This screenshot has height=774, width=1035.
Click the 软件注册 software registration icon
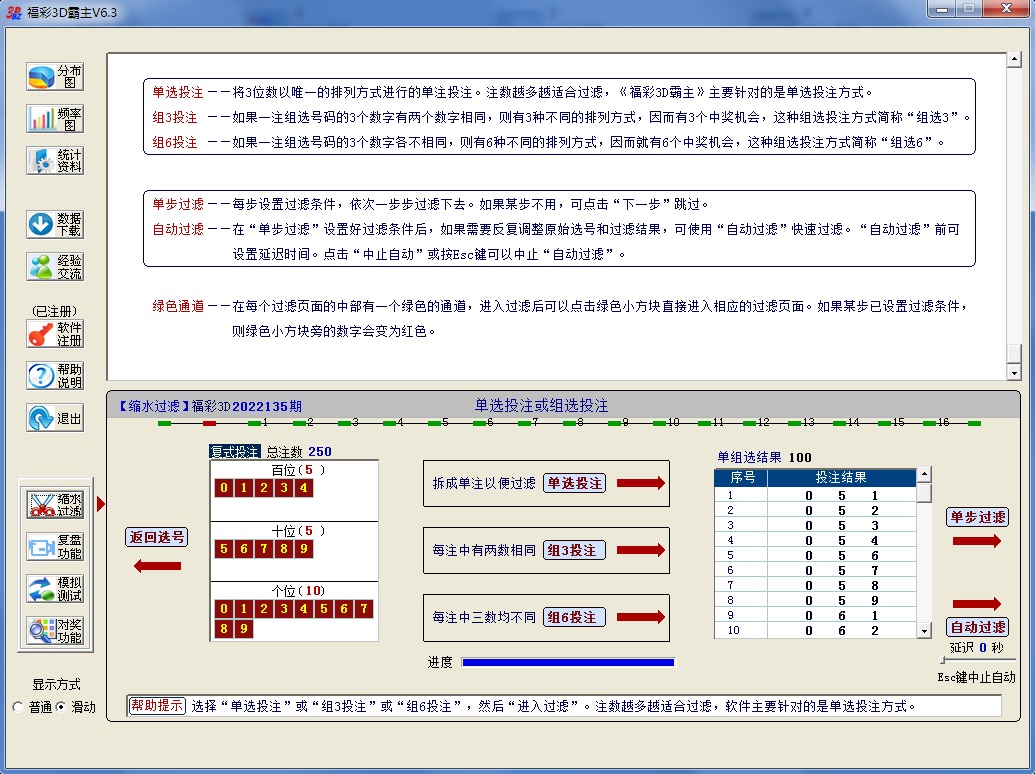tap(55, 334)
